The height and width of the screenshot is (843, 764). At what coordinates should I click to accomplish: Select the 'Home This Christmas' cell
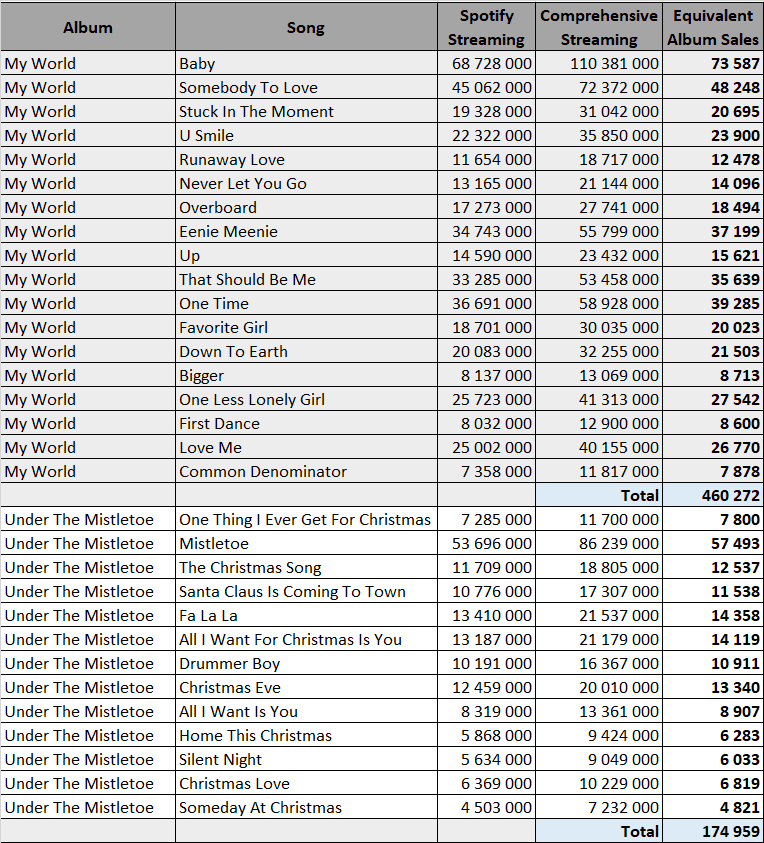(x=306, y=736)
